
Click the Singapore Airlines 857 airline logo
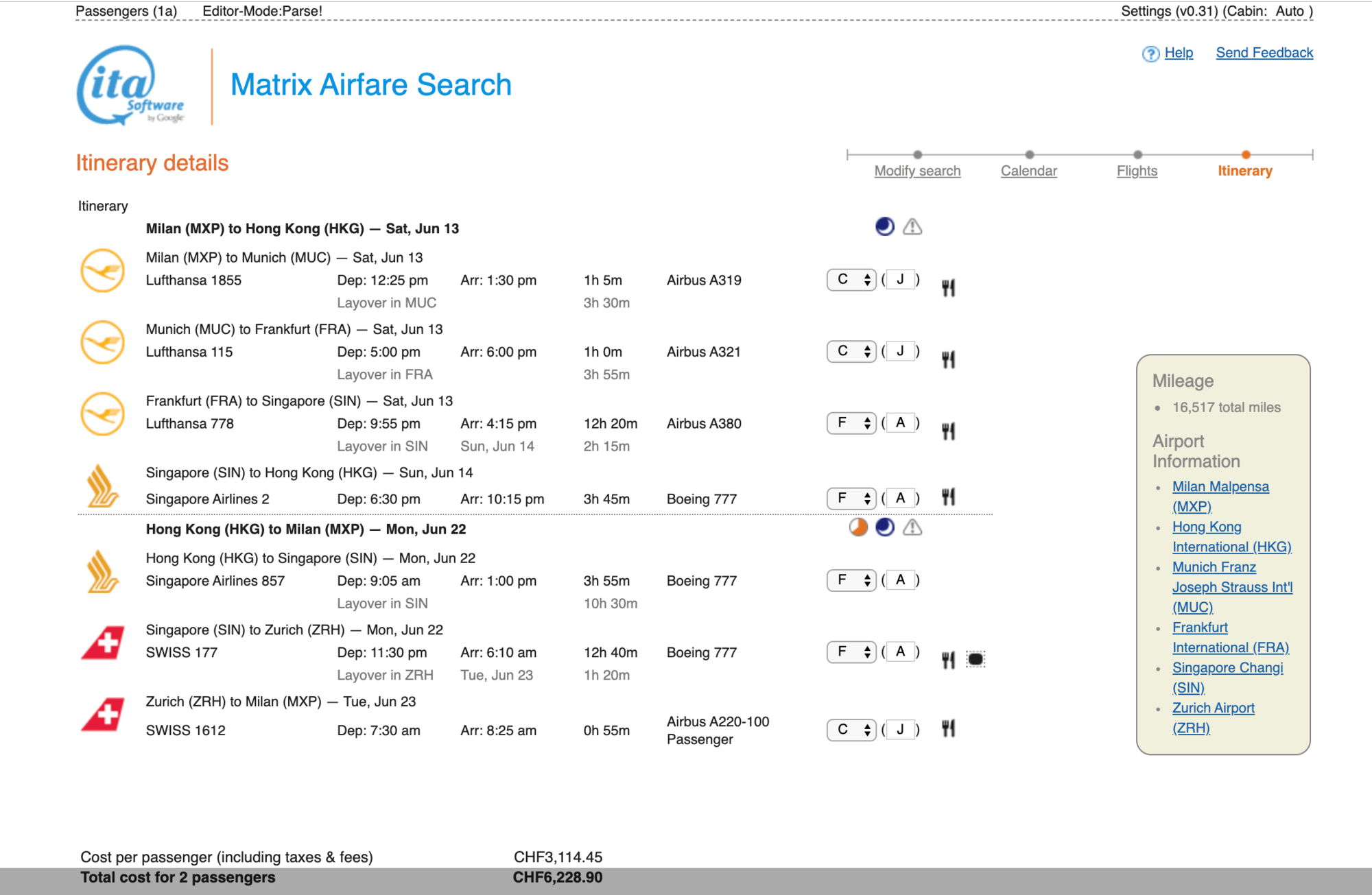point(102,571)
